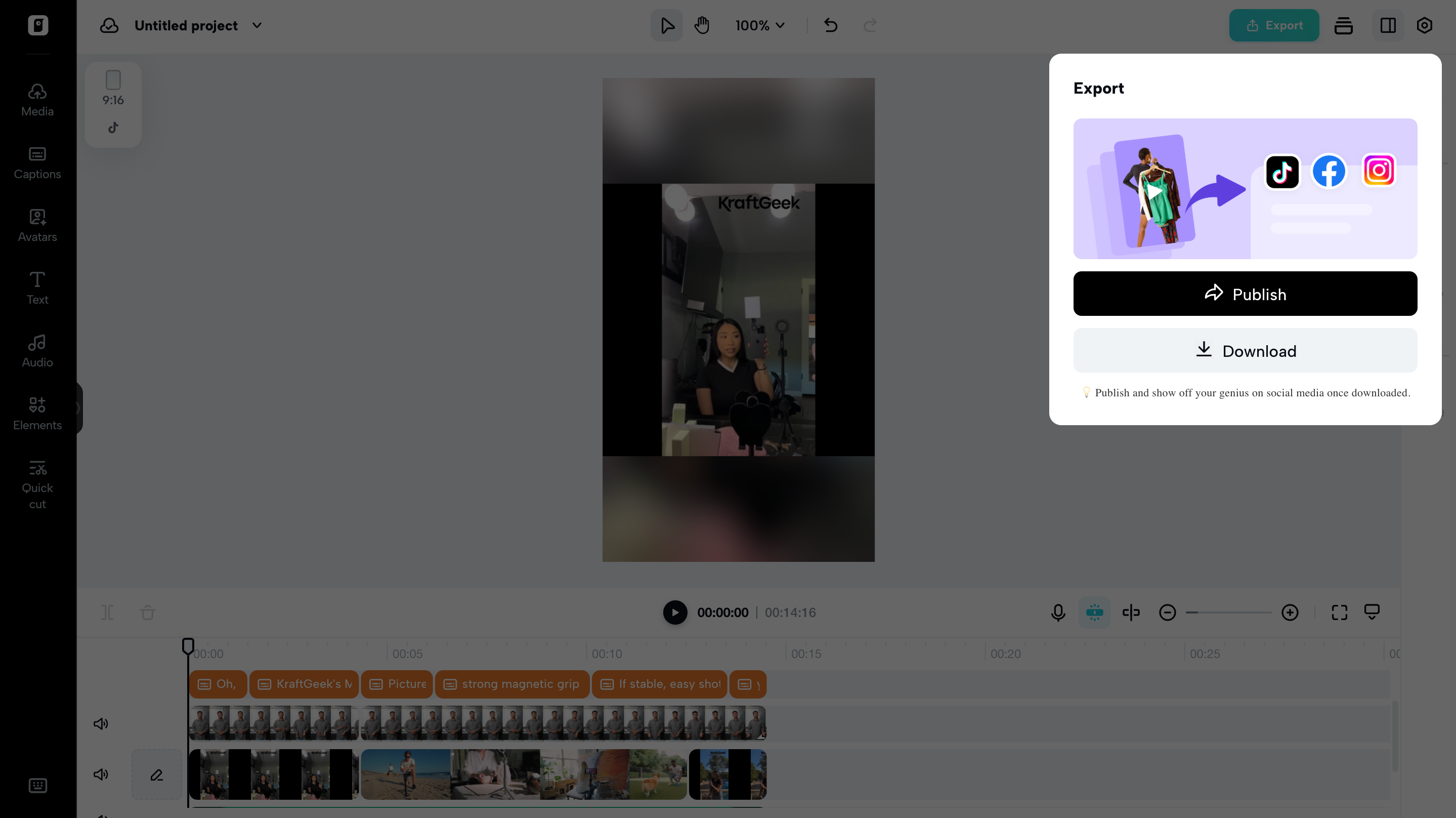Image resolution: width=1456 pixels, height=818 pixels.
Task: Mute the second video track
Action: pos(101,774)
